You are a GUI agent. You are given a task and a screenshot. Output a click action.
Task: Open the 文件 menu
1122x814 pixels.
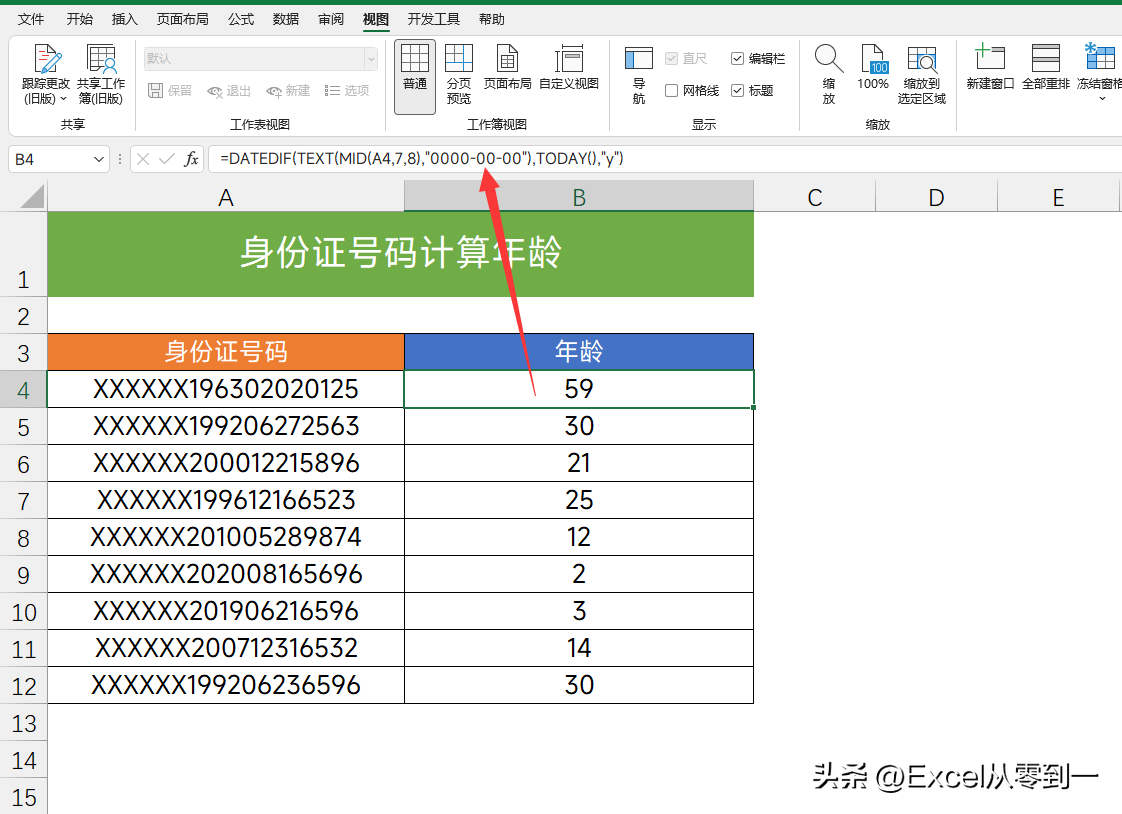[31, 19]
